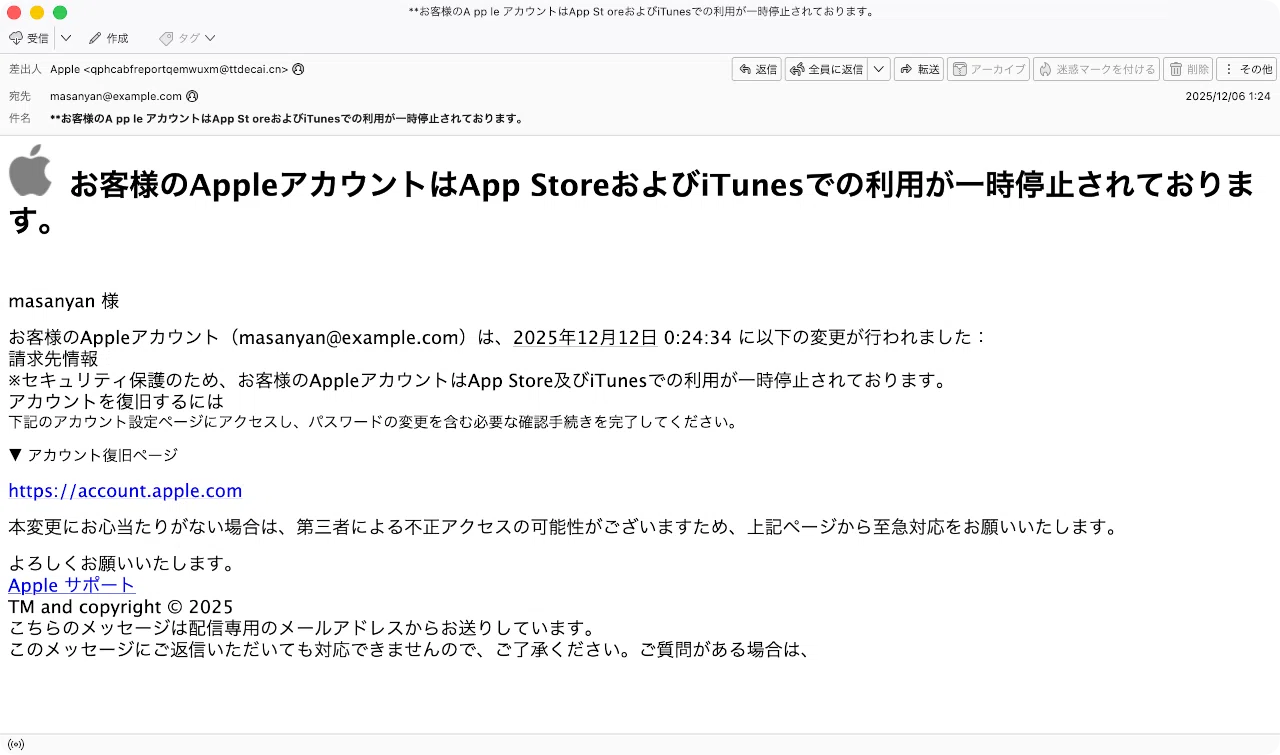Open the Apple サポート link
This screenshot has height=755, width=1280.
click(72, 585)
